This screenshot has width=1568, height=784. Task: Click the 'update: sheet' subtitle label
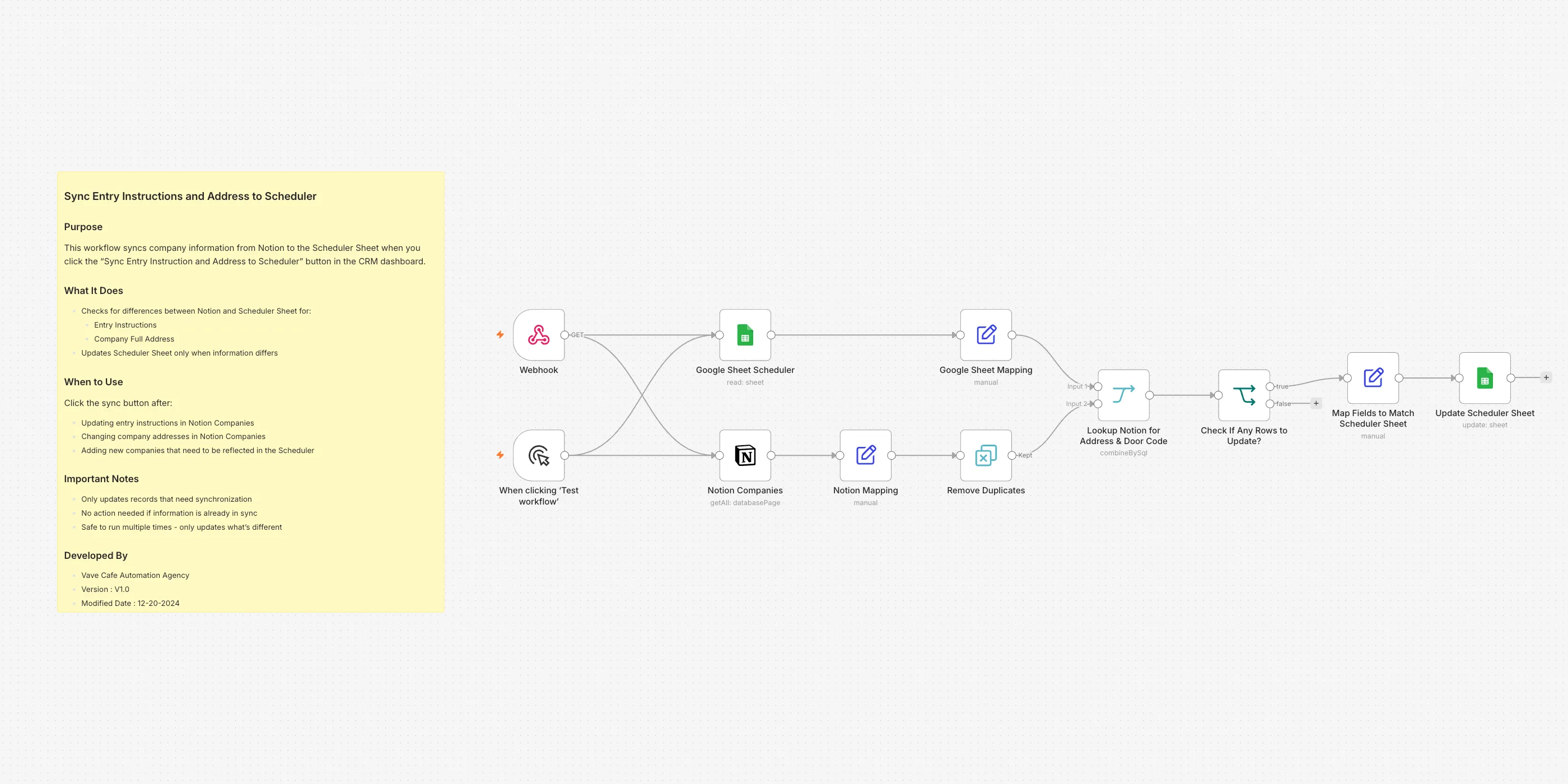pyautogui.click(x=1485, y=425)
